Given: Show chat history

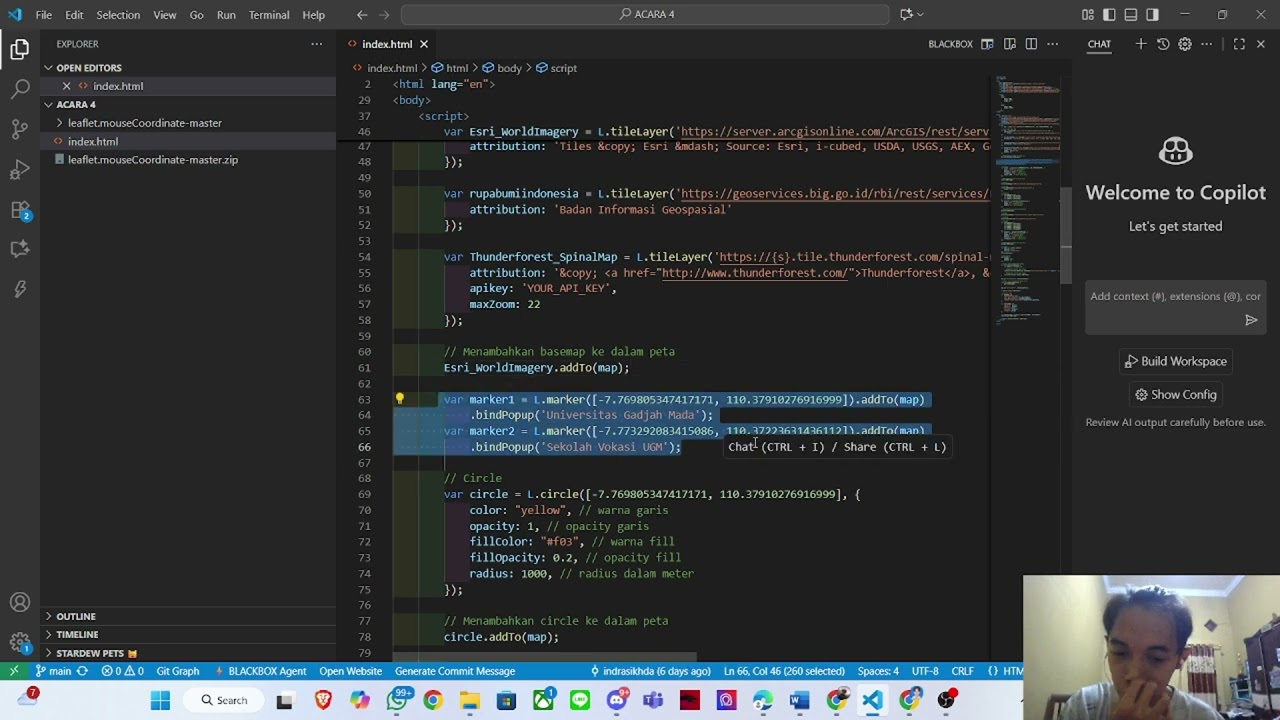Looking at the screenshot, I should (1163, 44).
